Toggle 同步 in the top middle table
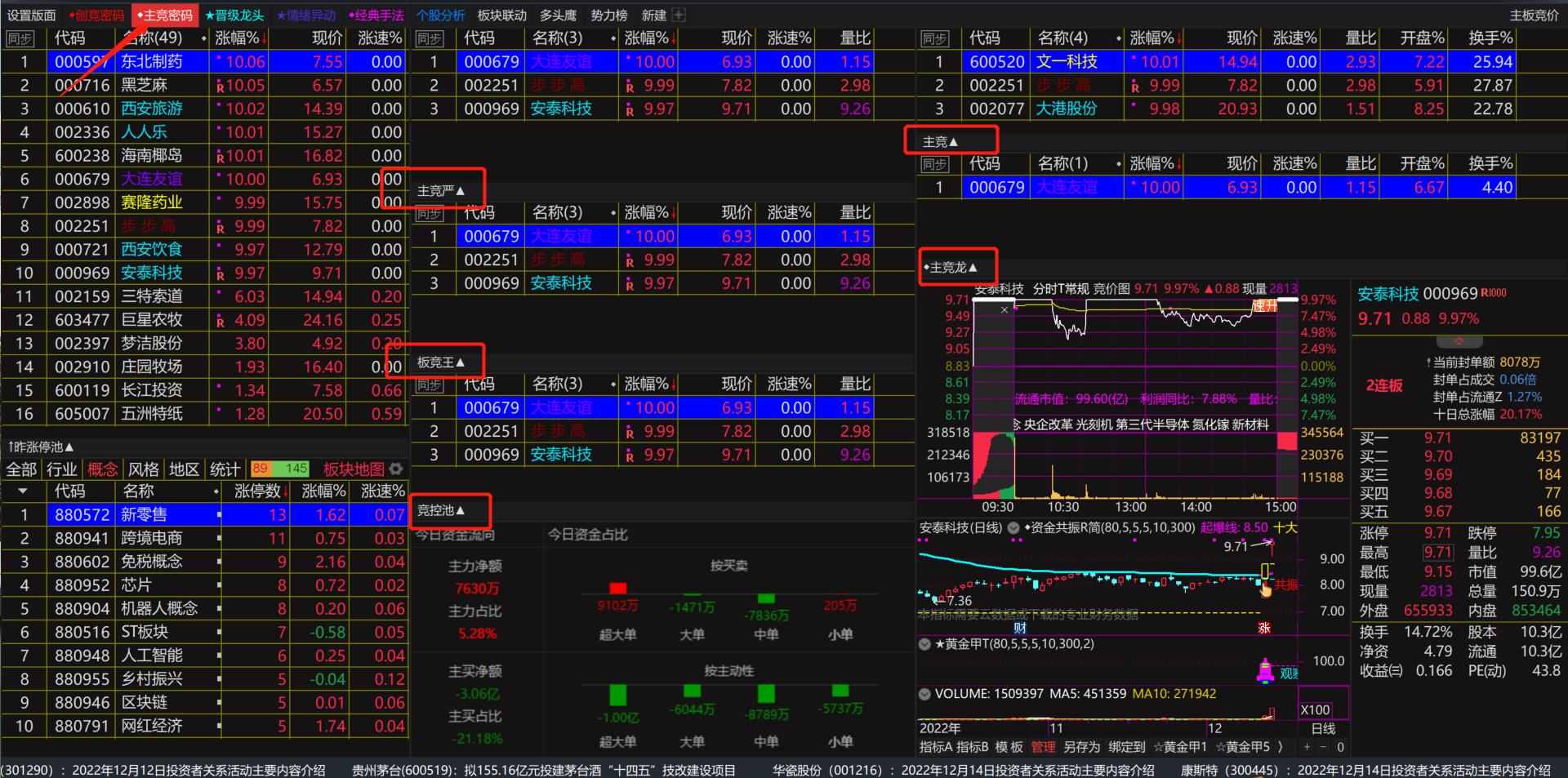 tap(429, 38)
